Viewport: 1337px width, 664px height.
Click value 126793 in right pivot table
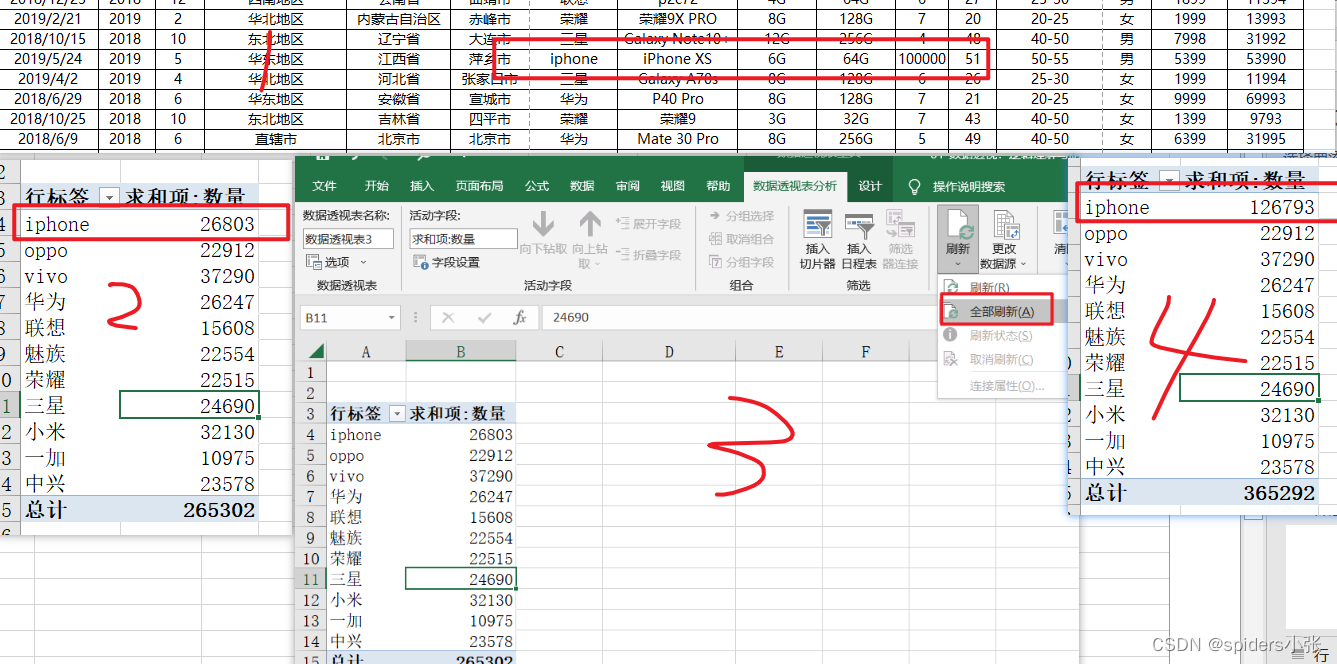pyautogui.click(x=1282, y=208)
